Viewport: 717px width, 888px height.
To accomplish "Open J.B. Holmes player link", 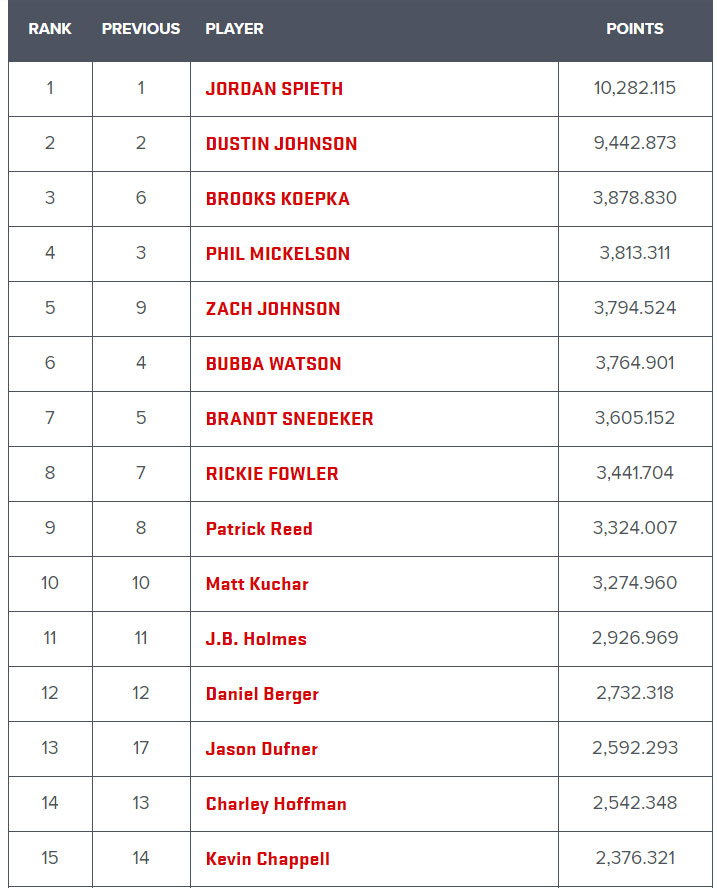I will pos(256,638).
